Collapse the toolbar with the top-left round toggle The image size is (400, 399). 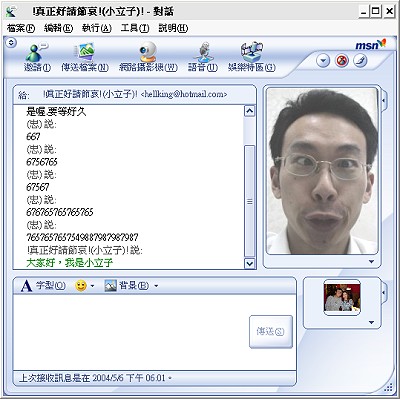pos(11,42)
